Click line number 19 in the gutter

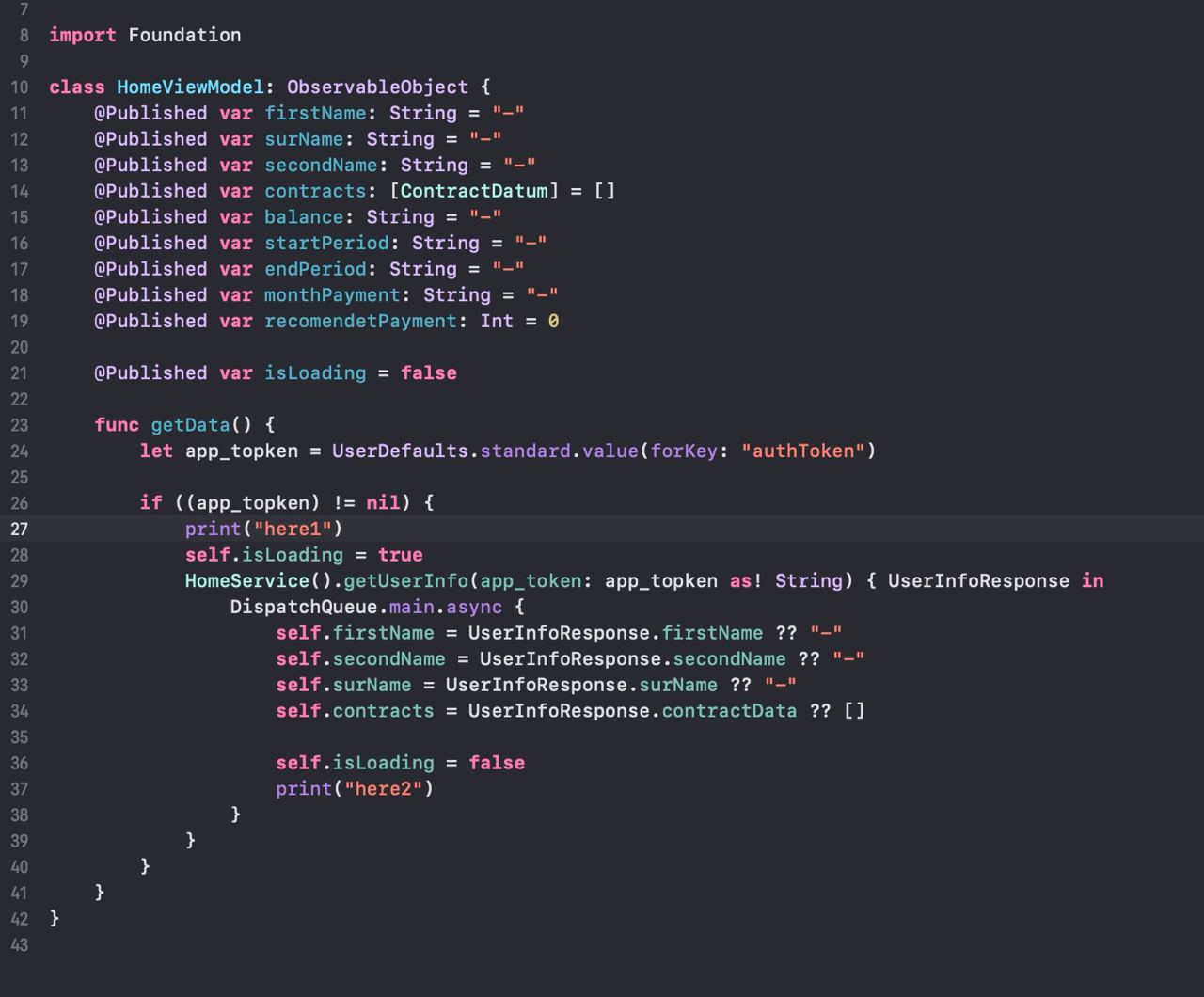point(20,322)
